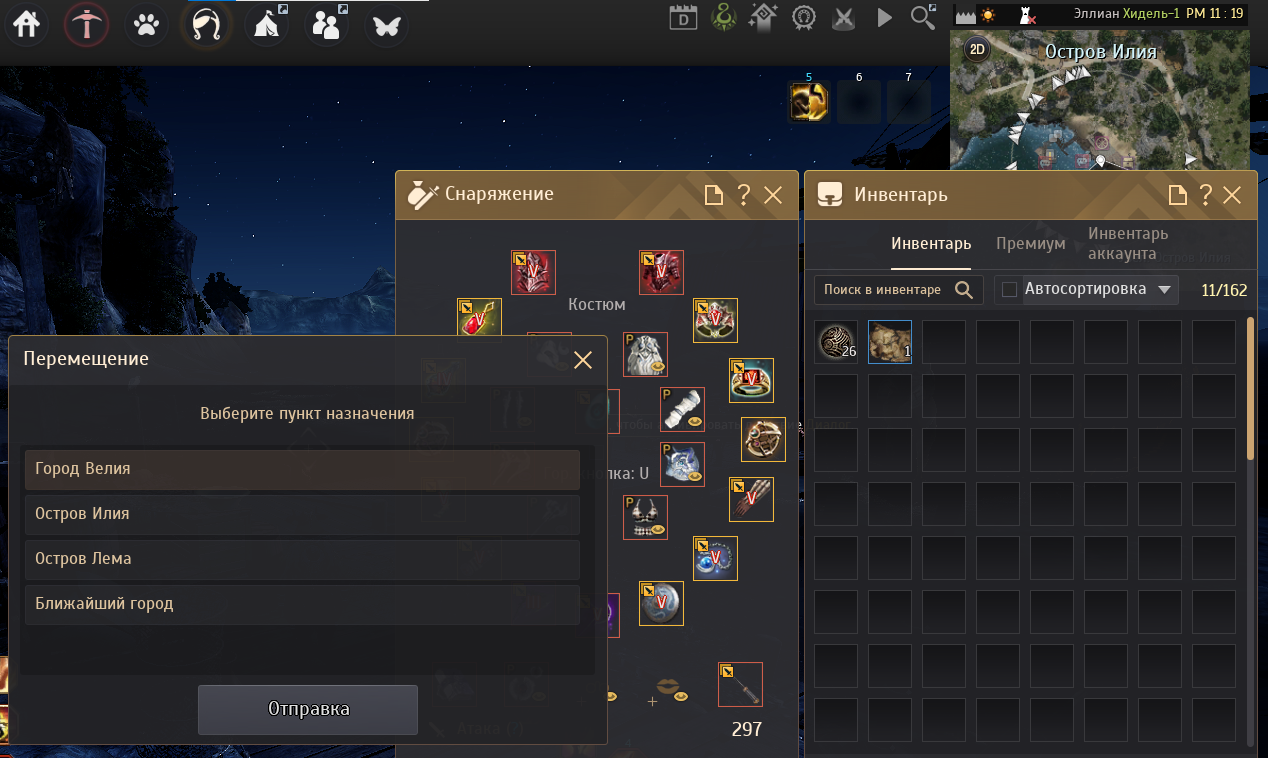1268x758 pixels.
Task: Switch to the Премиум tab
Action: point(1030,244)
